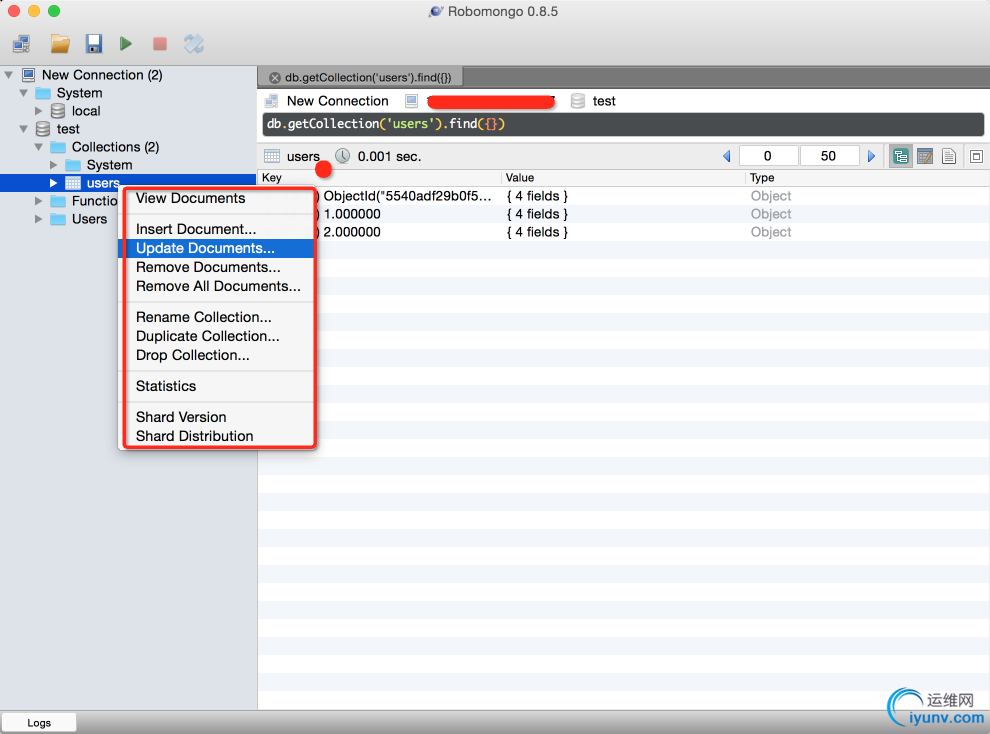The height and width of the screenshot is (734, 990).
Task: Go to previous page with left arrow
Action: coord(727,156)
